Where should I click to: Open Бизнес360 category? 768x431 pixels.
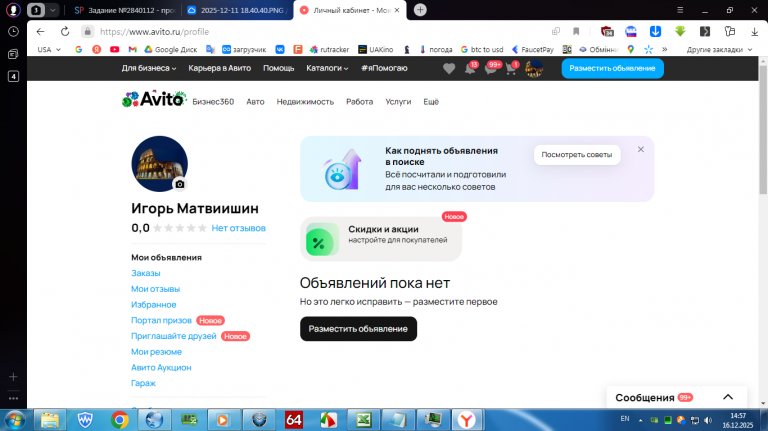point(213,102)
